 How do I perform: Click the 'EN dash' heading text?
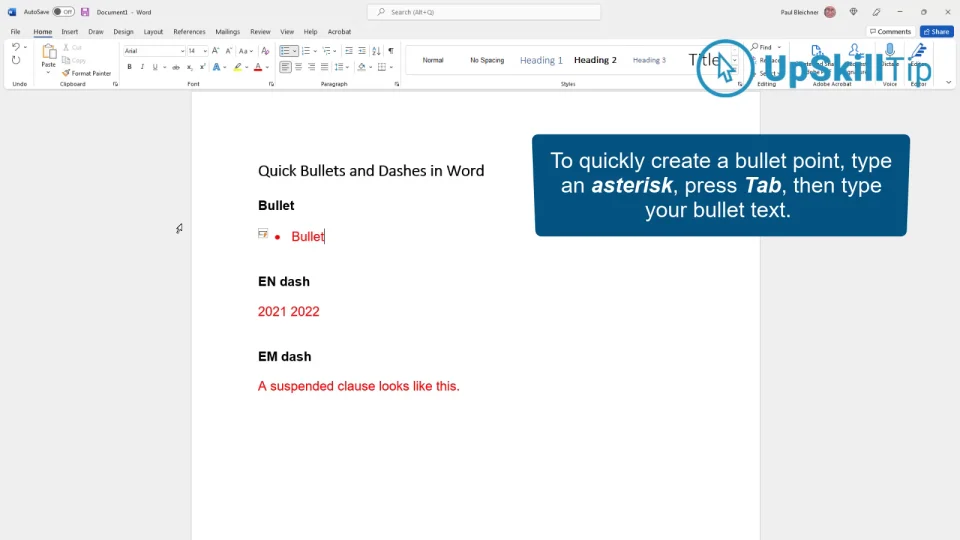click(x=283, y=282)
